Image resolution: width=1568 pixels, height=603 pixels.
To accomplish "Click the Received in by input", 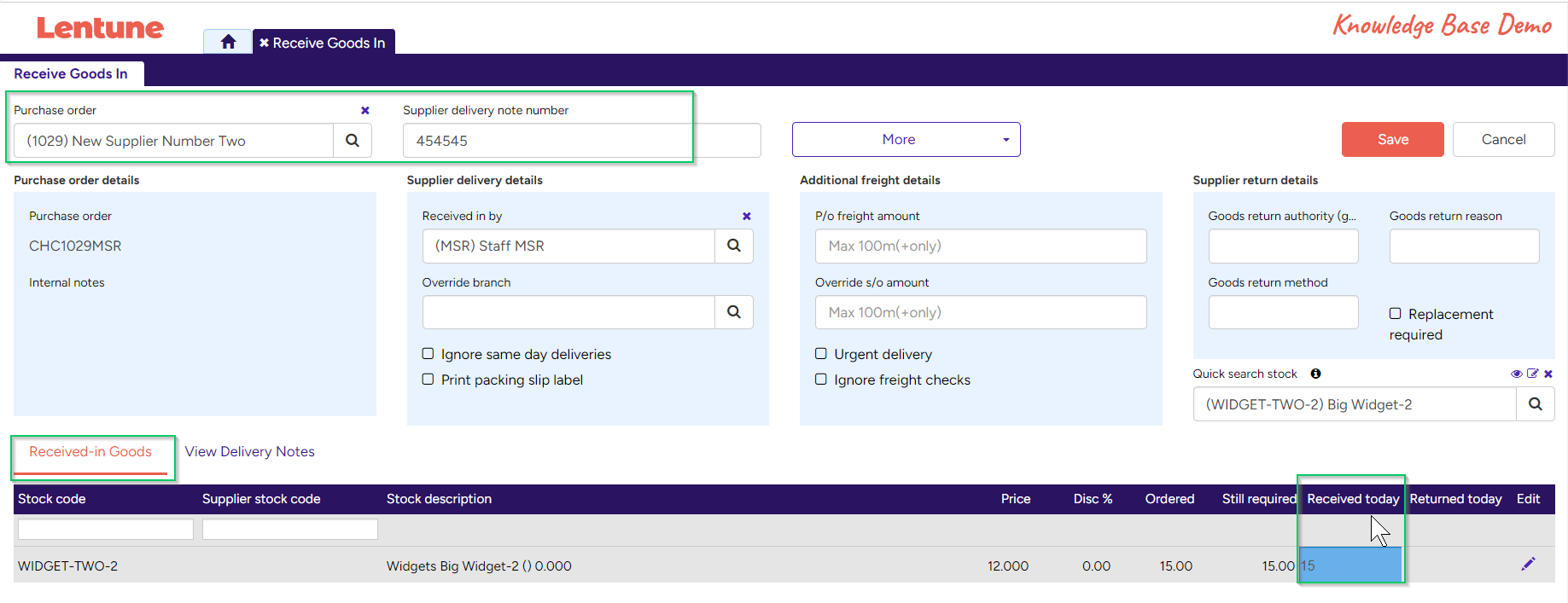I will point(568,246).
